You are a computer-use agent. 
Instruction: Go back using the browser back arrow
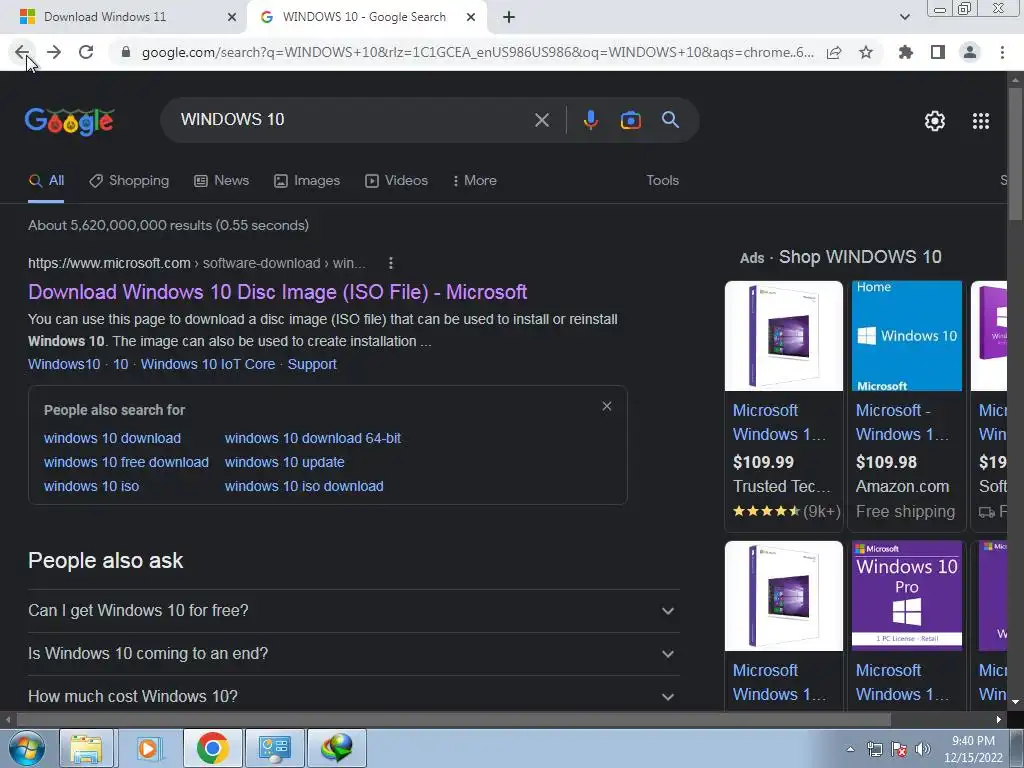[22, 52]
